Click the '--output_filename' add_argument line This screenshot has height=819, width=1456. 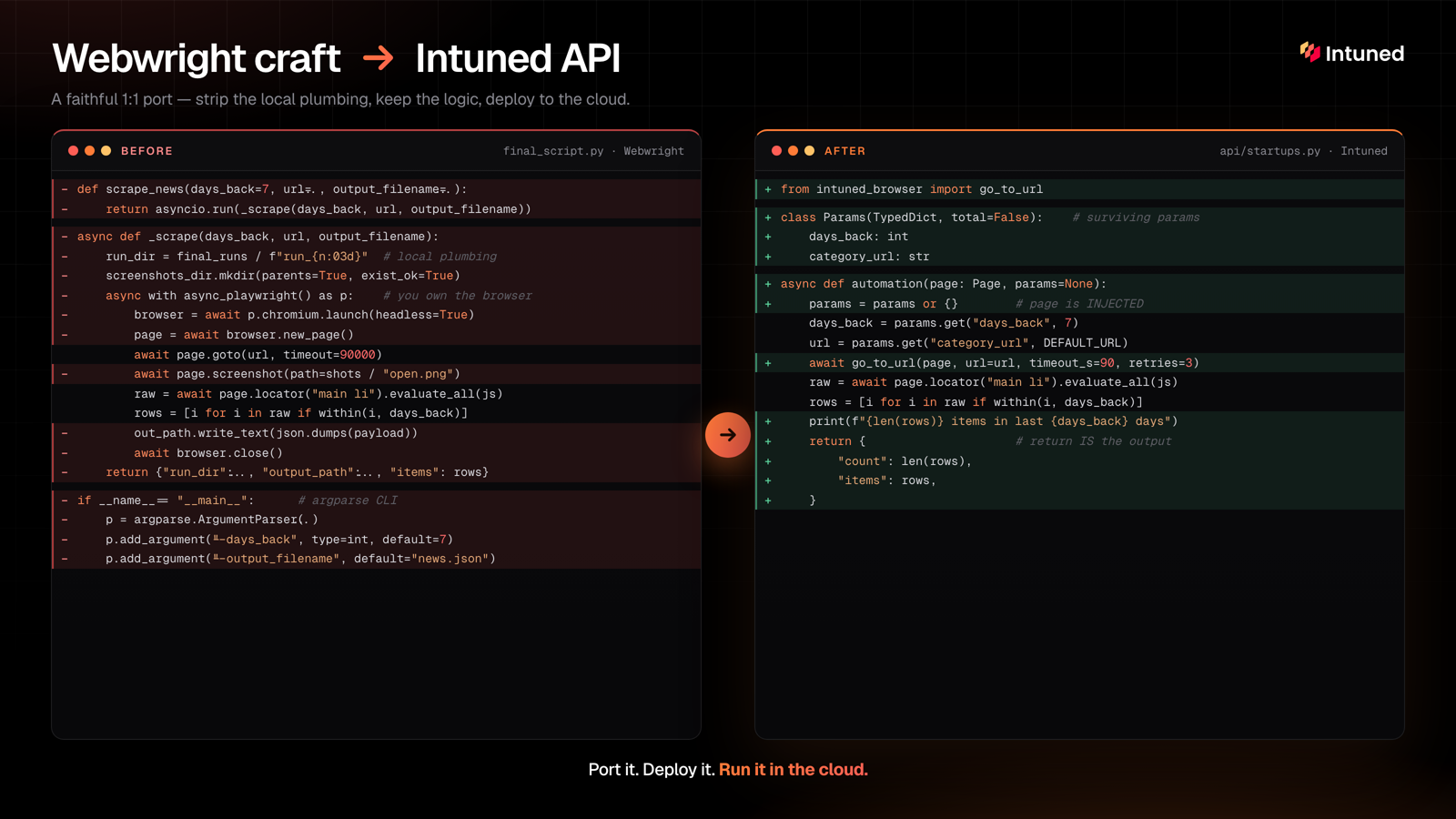tap(377, 559)
